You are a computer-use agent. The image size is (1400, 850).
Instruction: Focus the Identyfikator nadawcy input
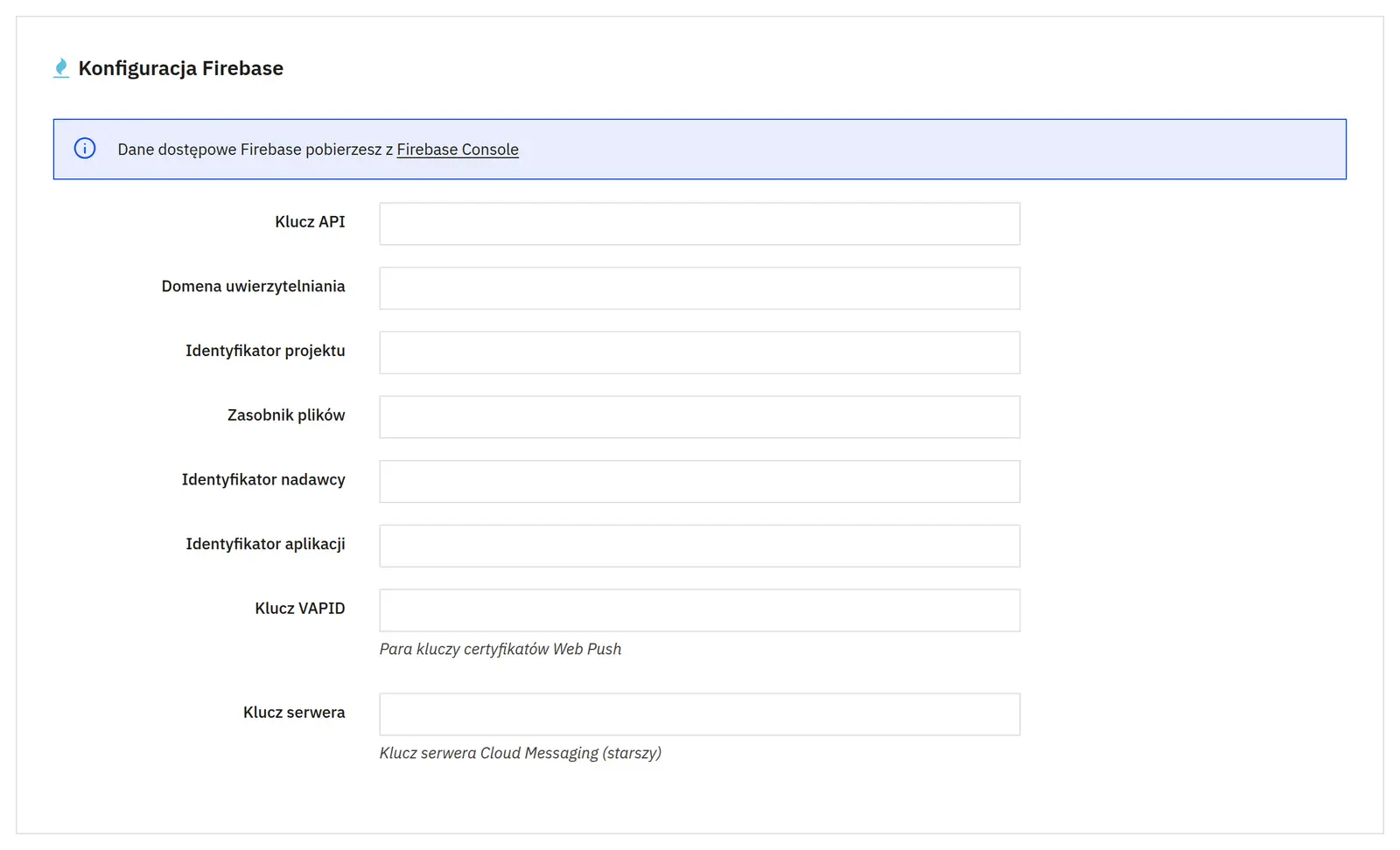(x=700, y=482)
